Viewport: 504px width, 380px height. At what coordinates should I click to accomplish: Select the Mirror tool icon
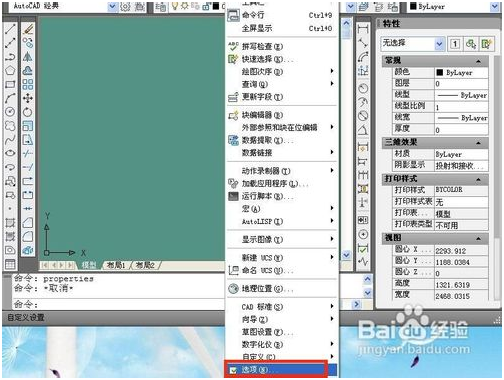click(28, 57)
